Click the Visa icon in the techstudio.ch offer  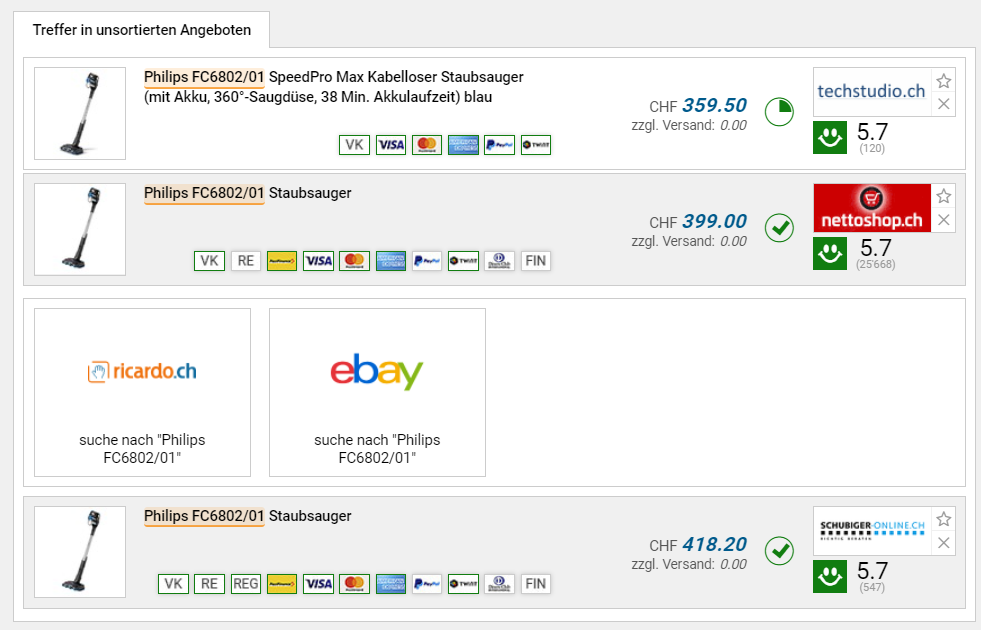[x=391, y=145]
